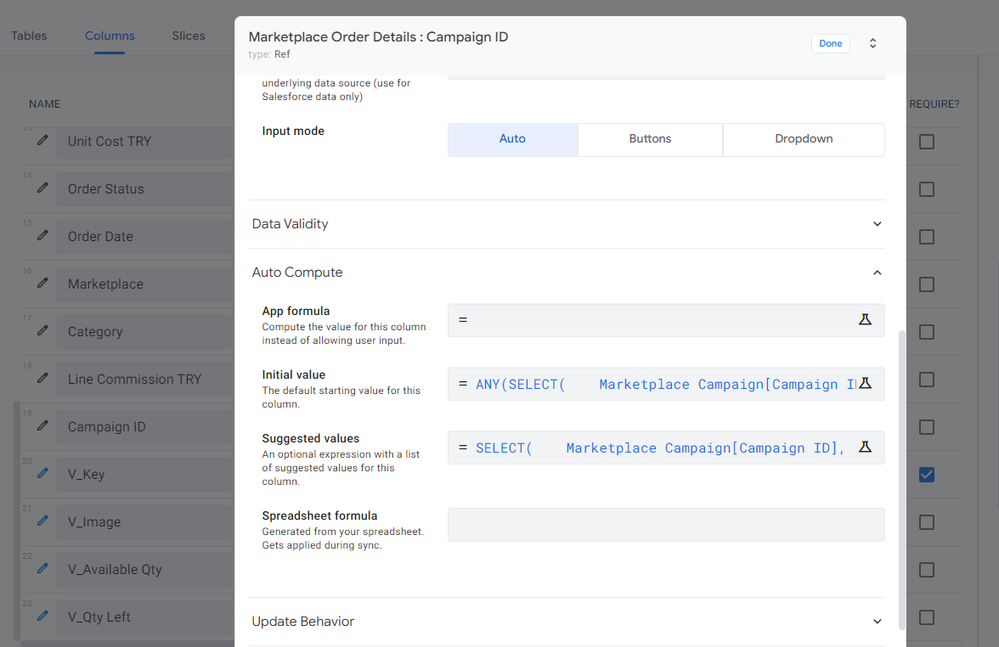999x647 pixels.
Task: Toggle Require checkbox for Order Status row
Action: 926,189
